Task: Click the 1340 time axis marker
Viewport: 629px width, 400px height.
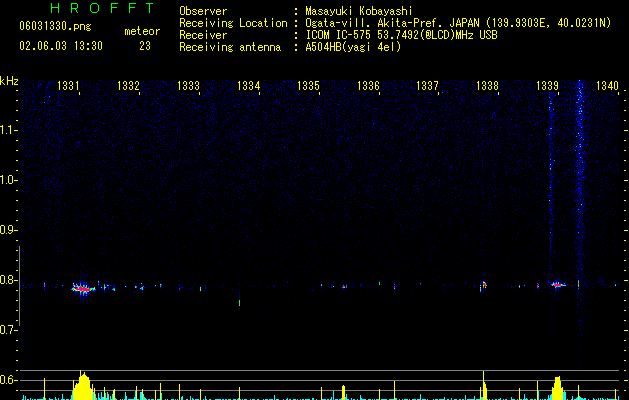Action: 607,85
